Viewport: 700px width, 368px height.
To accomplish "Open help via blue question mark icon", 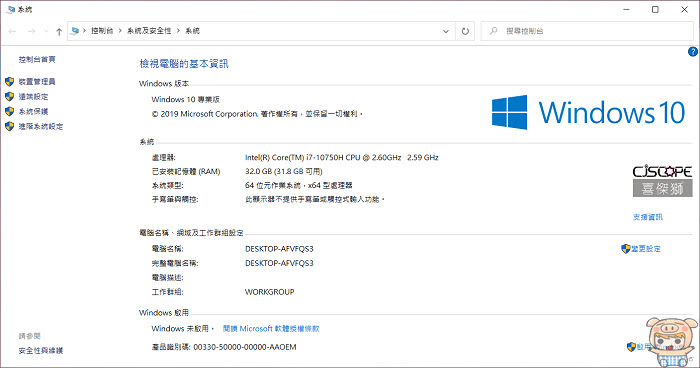I will (692, 52).
